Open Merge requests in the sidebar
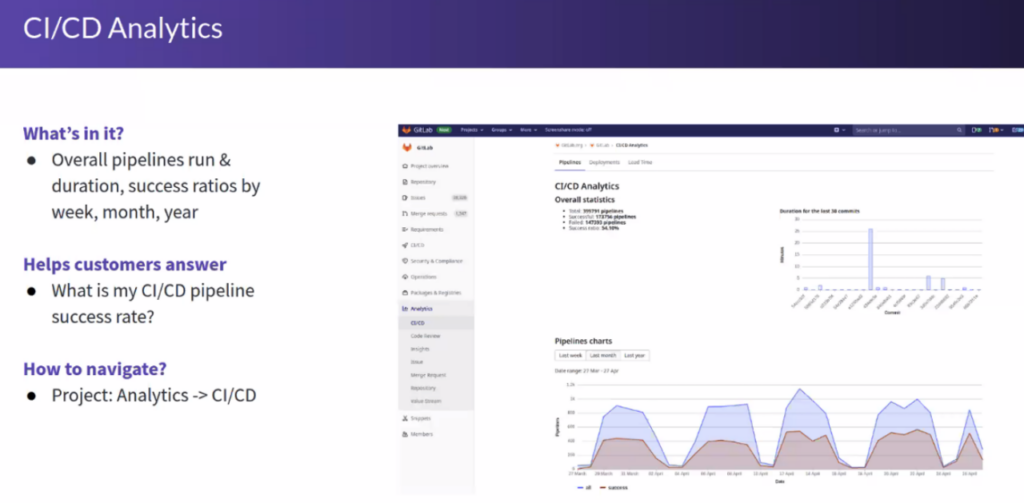Screen dimensions: 1024x503 coord(428,213)
